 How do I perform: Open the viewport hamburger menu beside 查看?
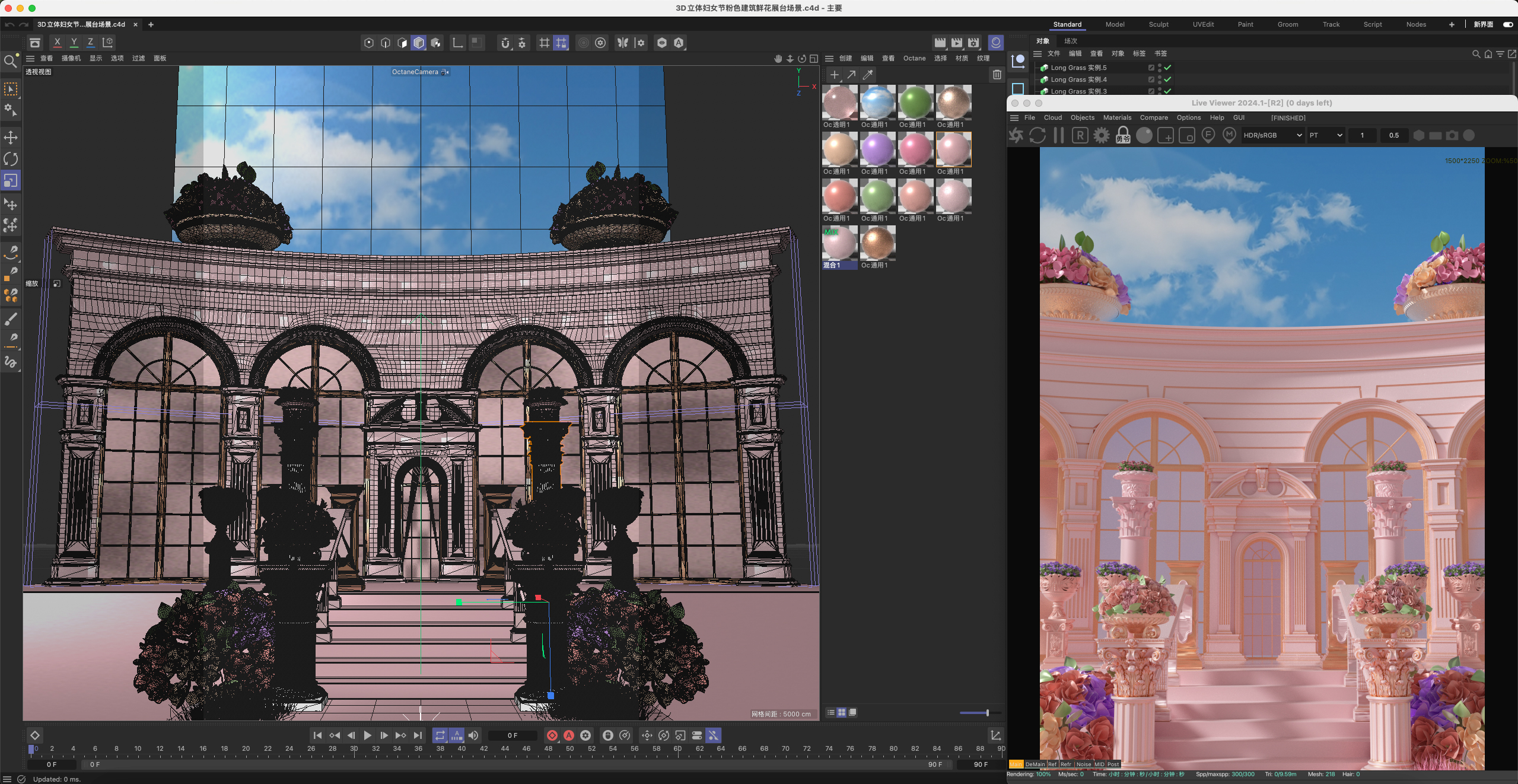click(x=30, y=58)
